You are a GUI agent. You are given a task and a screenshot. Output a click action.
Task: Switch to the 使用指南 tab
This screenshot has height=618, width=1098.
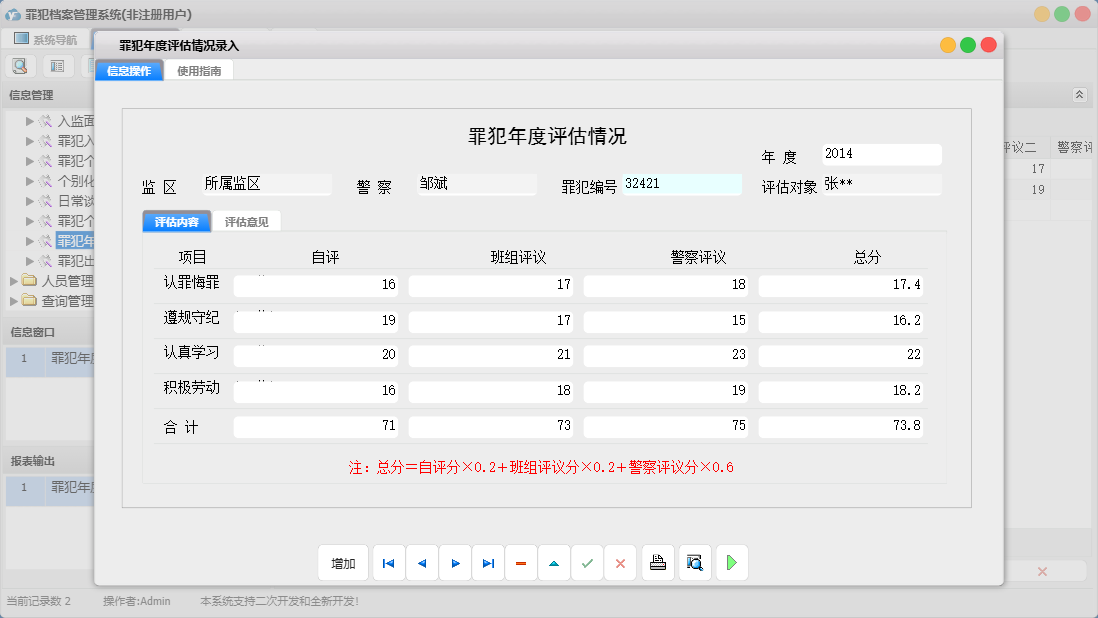[x=201, y=70]
